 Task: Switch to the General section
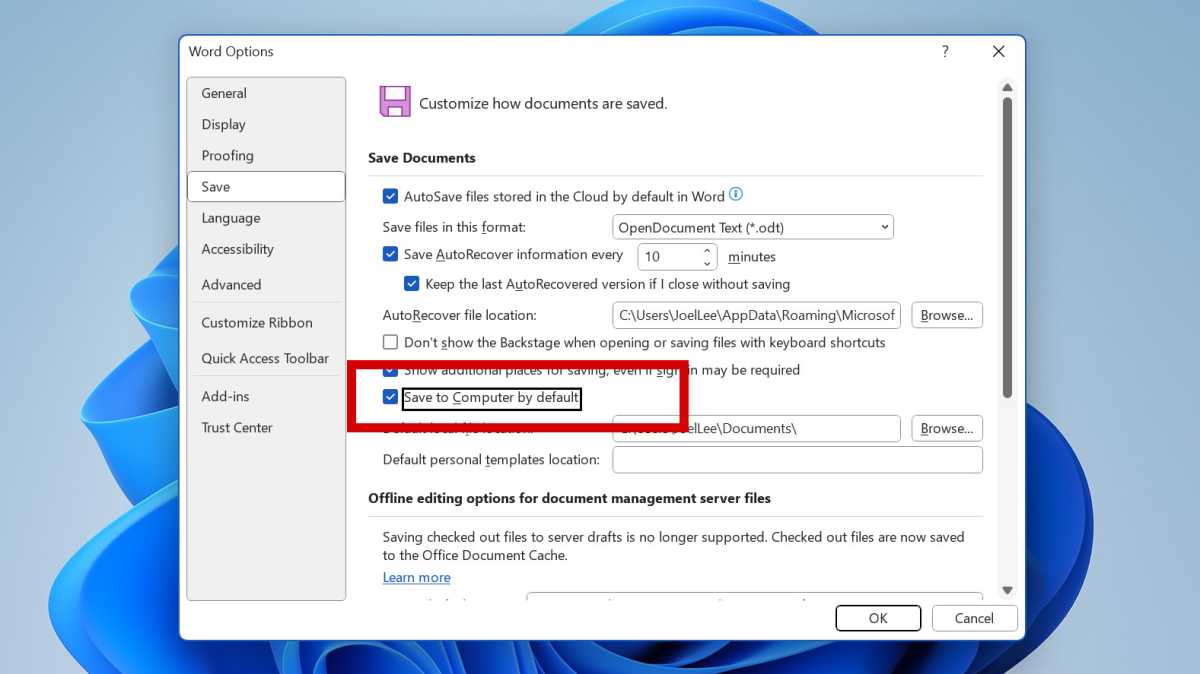223,93
